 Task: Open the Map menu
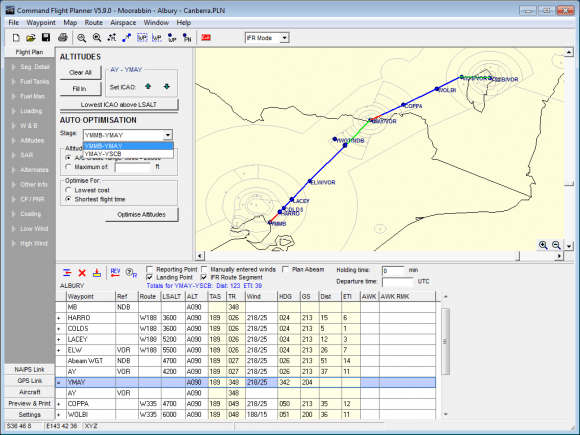coord(70,23)
